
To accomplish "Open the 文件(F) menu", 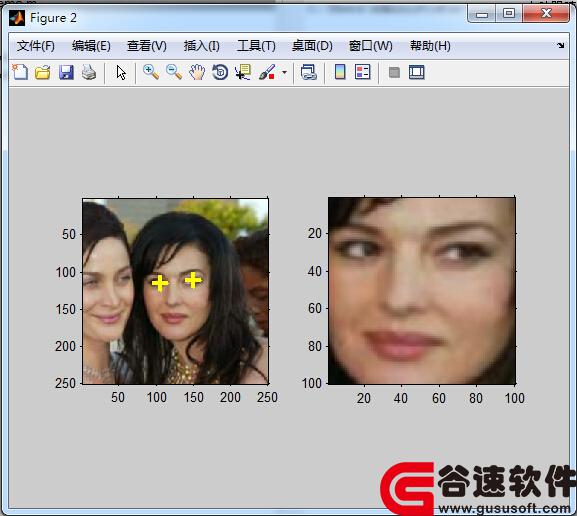I will (x=36, y=46).
